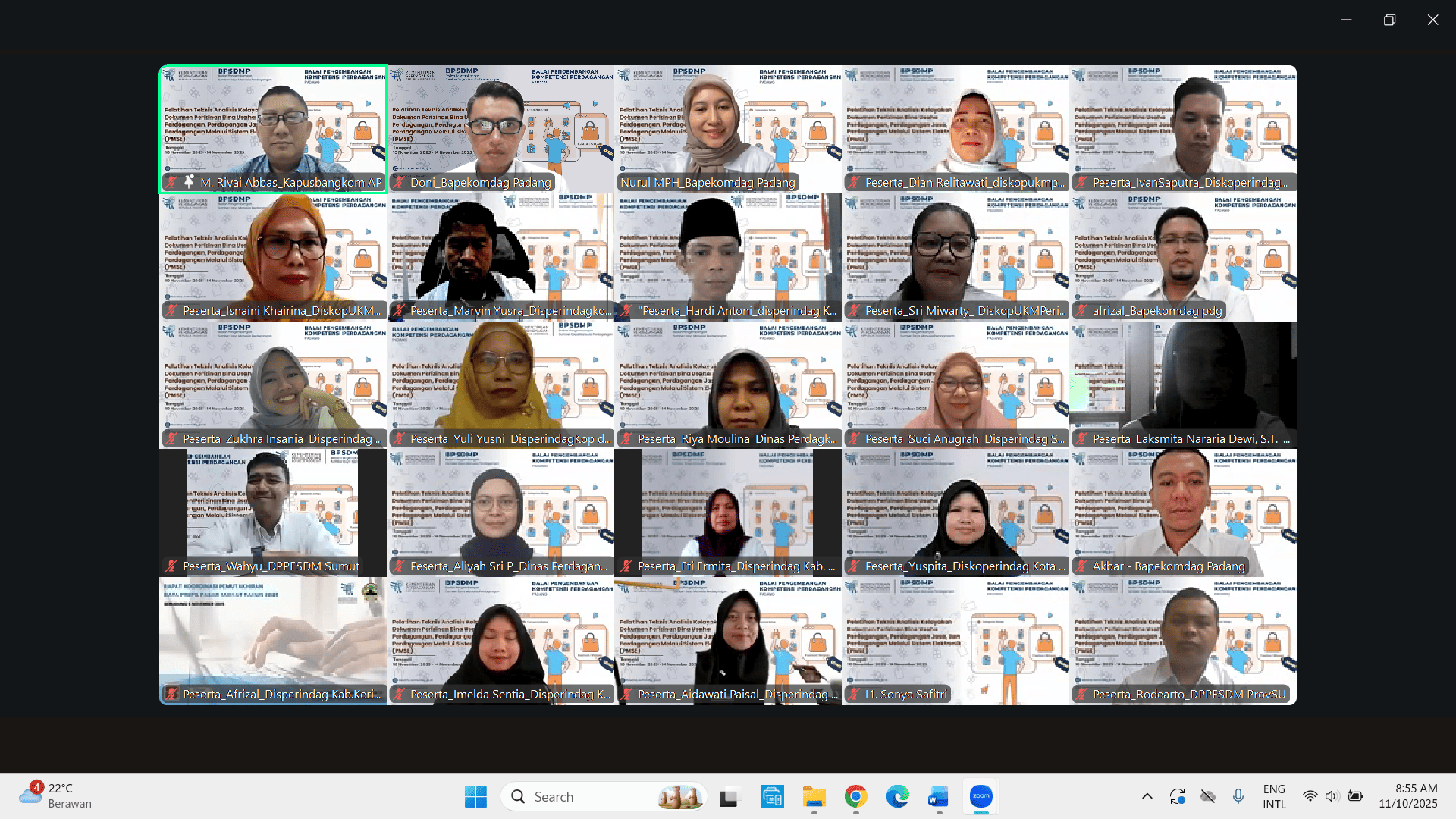Expand hidden system tray icons chevron
The image size is (1456, 819).
click(x=1147, y=796)
